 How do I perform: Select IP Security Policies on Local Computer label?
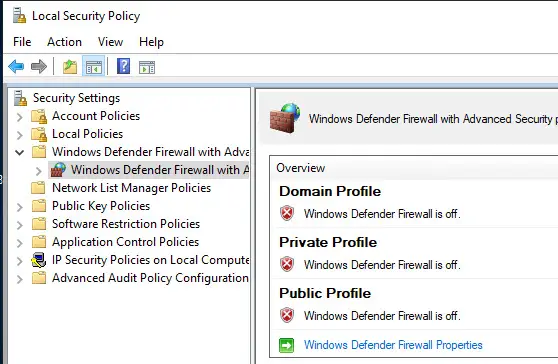(151, 260)
